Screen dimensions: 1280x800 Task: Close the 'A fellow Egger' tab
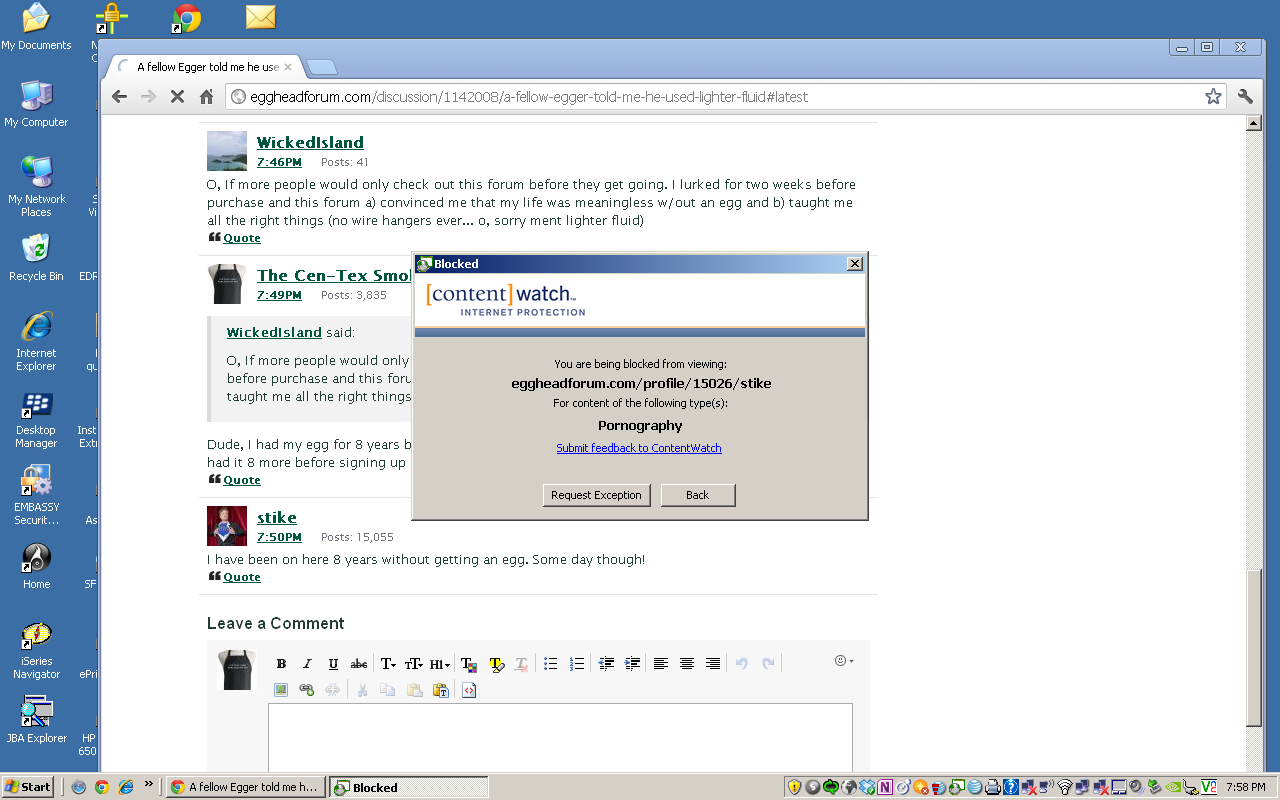click(288, 67)
